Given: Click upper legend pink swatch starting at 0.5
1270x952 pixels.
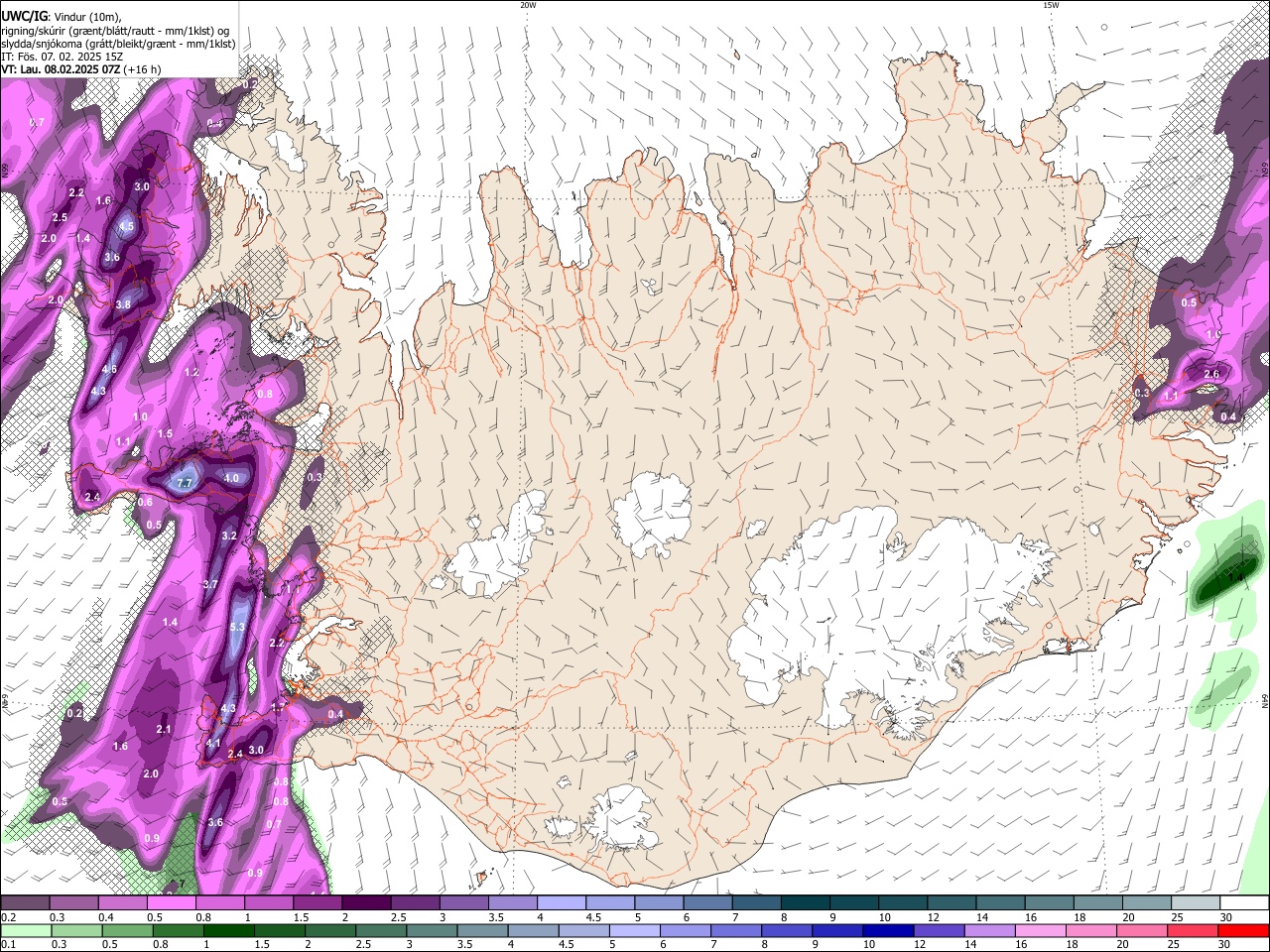Looking at the screenshot, I should click(171, 903).
